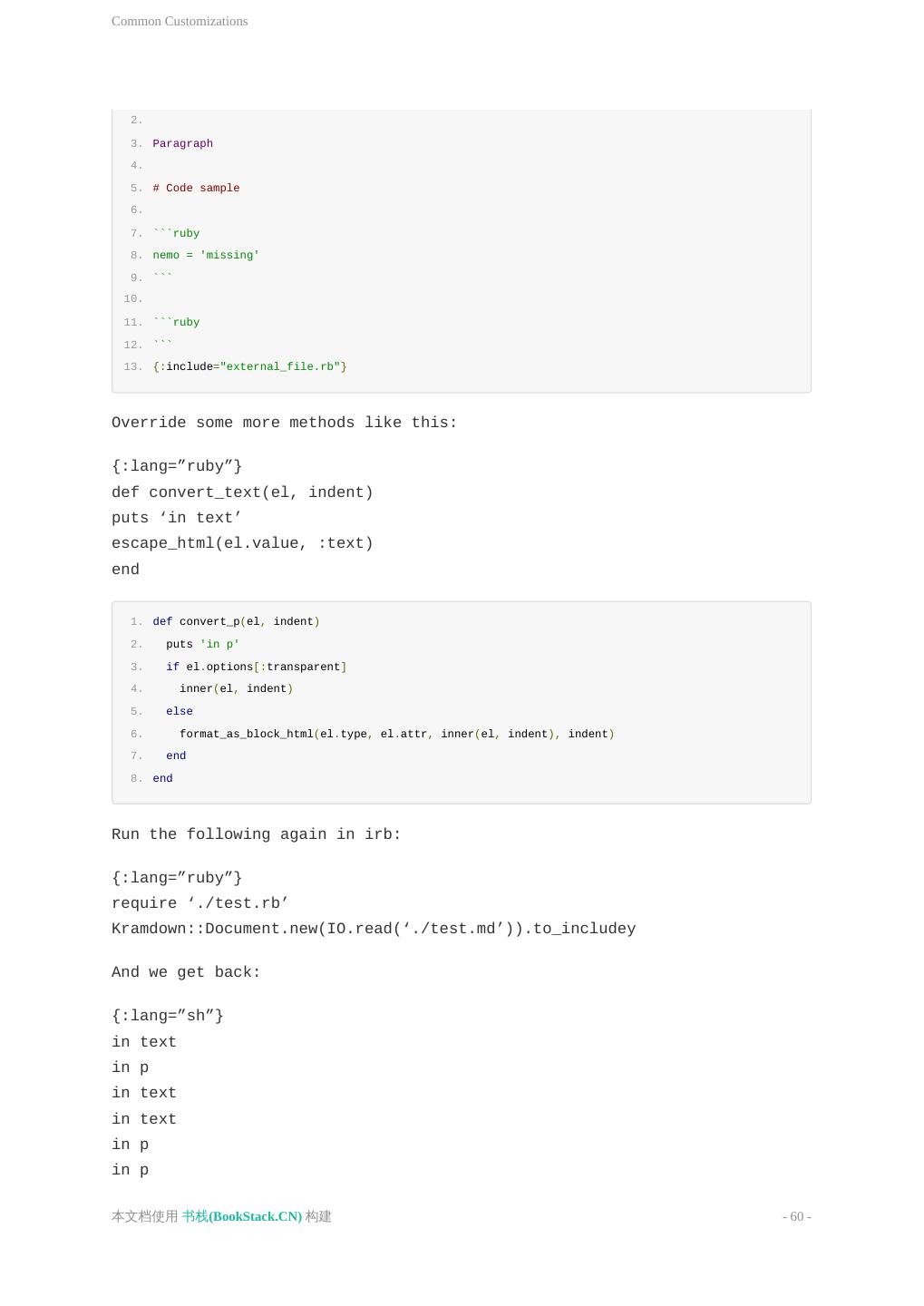Click the Kramdown::Document.new line
Screen dimensions: 924x1306
373,929
